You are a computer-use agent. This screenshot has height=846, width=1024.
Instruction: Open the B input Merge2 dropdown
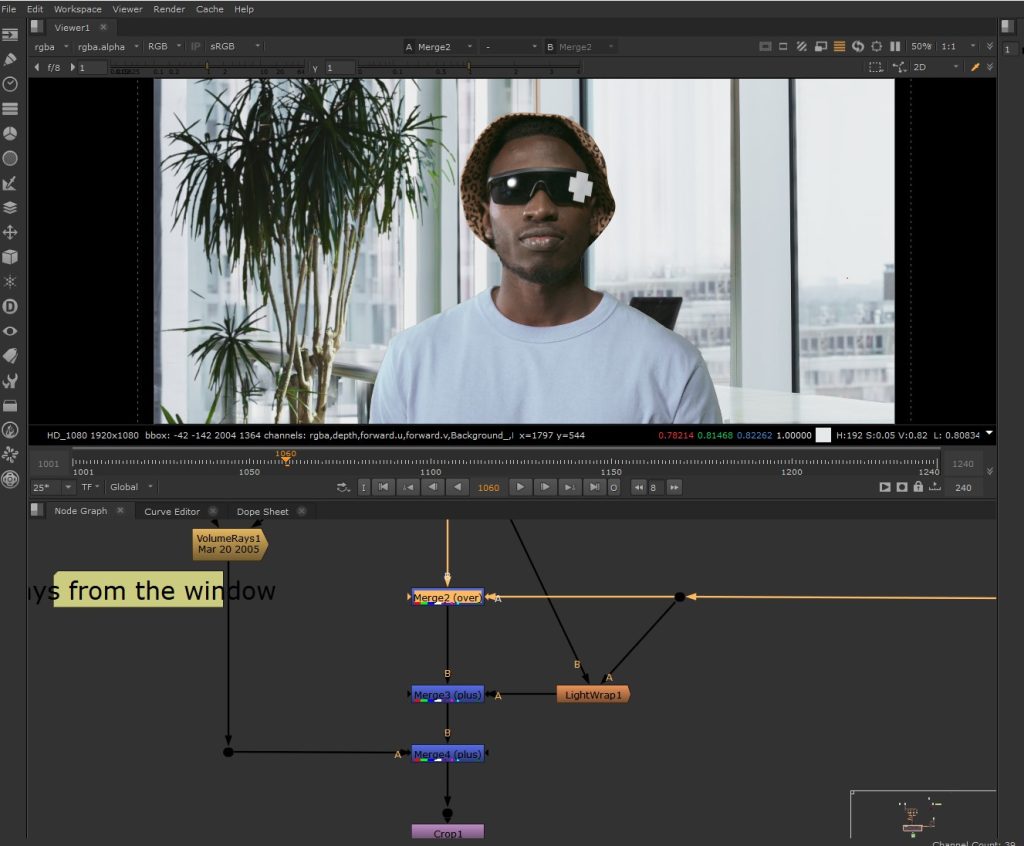(x=580, y=46)
